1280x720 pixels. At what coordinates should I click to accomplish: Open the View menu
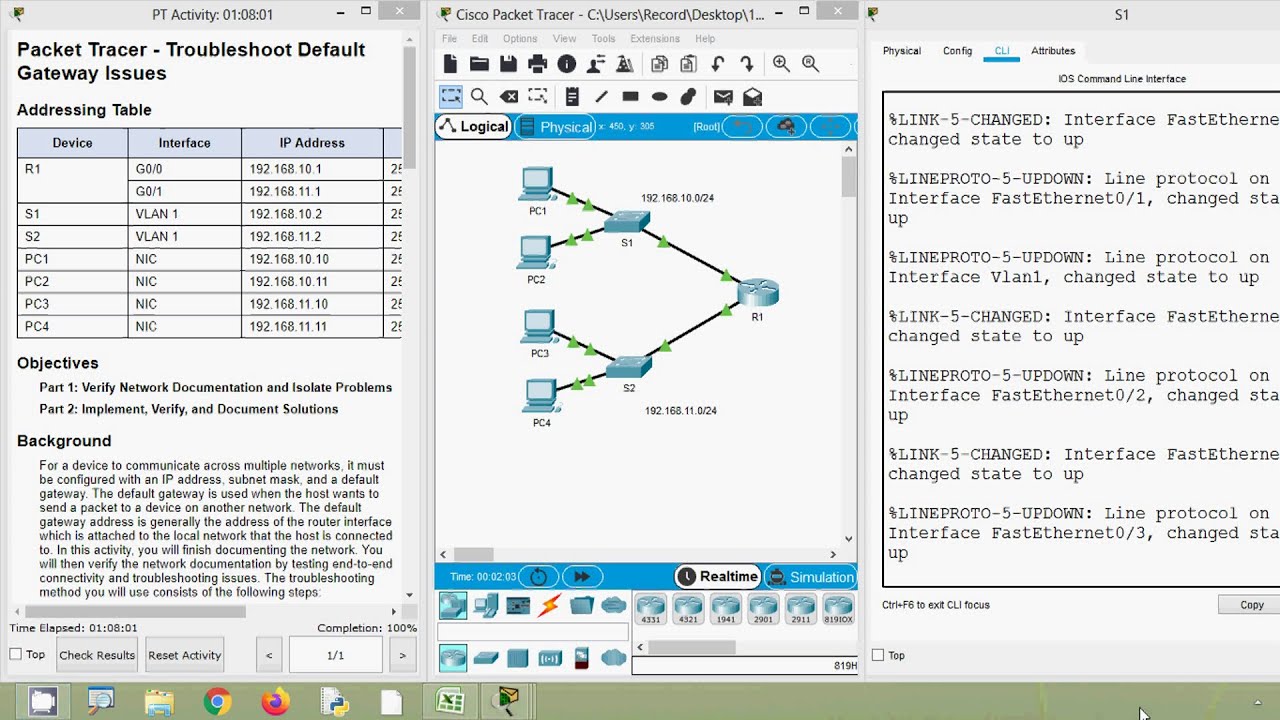point(564,39)
